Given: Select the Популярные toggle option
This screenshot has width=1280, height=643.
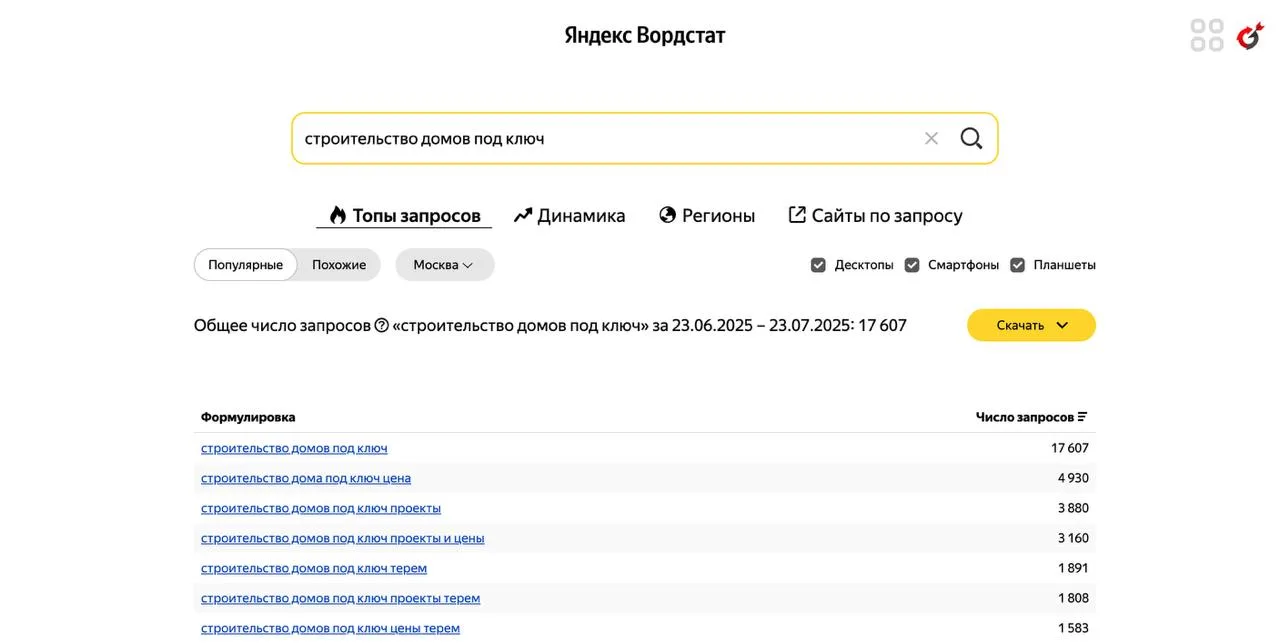Looking at the screenshot, I should coord(246,265).
